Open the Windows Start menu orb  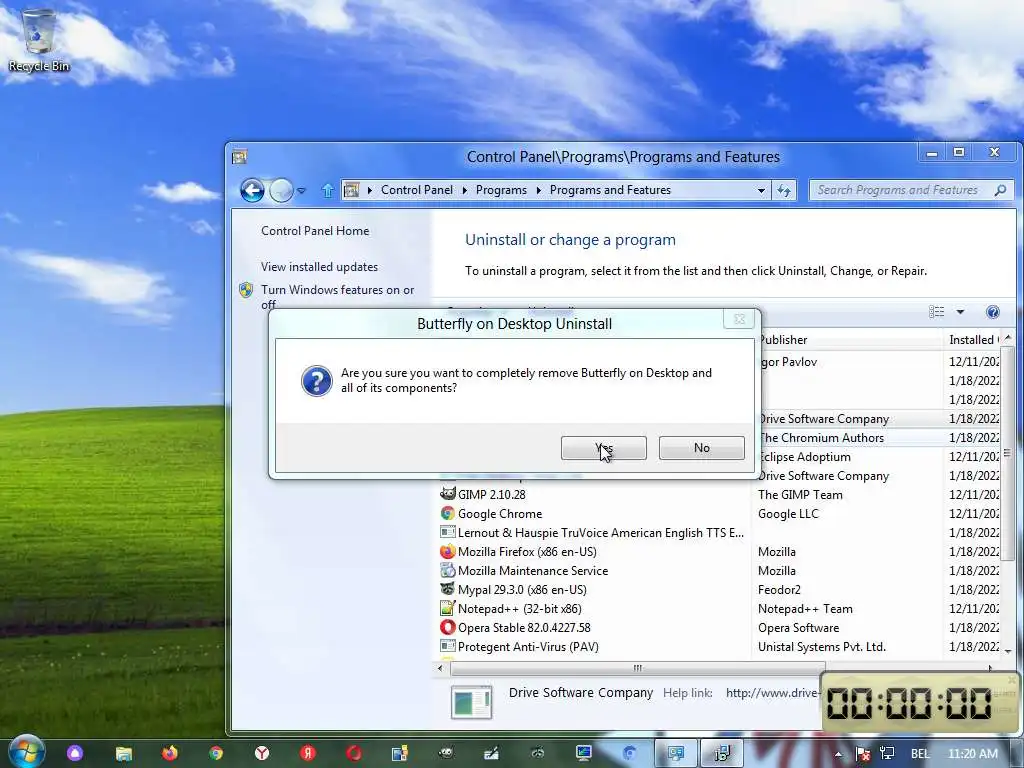point(26,752)
